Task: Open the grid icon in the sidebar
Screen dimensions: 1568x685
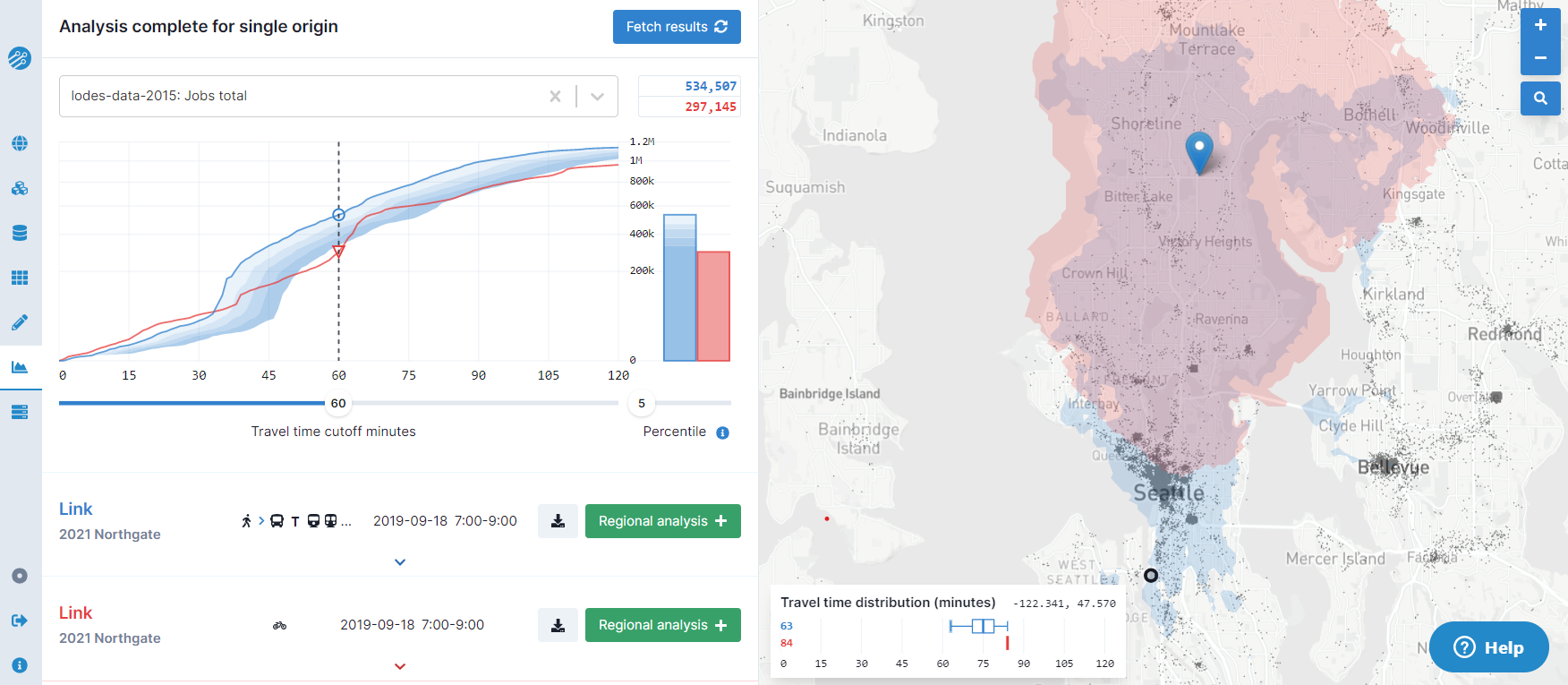Action: point(20,278)
